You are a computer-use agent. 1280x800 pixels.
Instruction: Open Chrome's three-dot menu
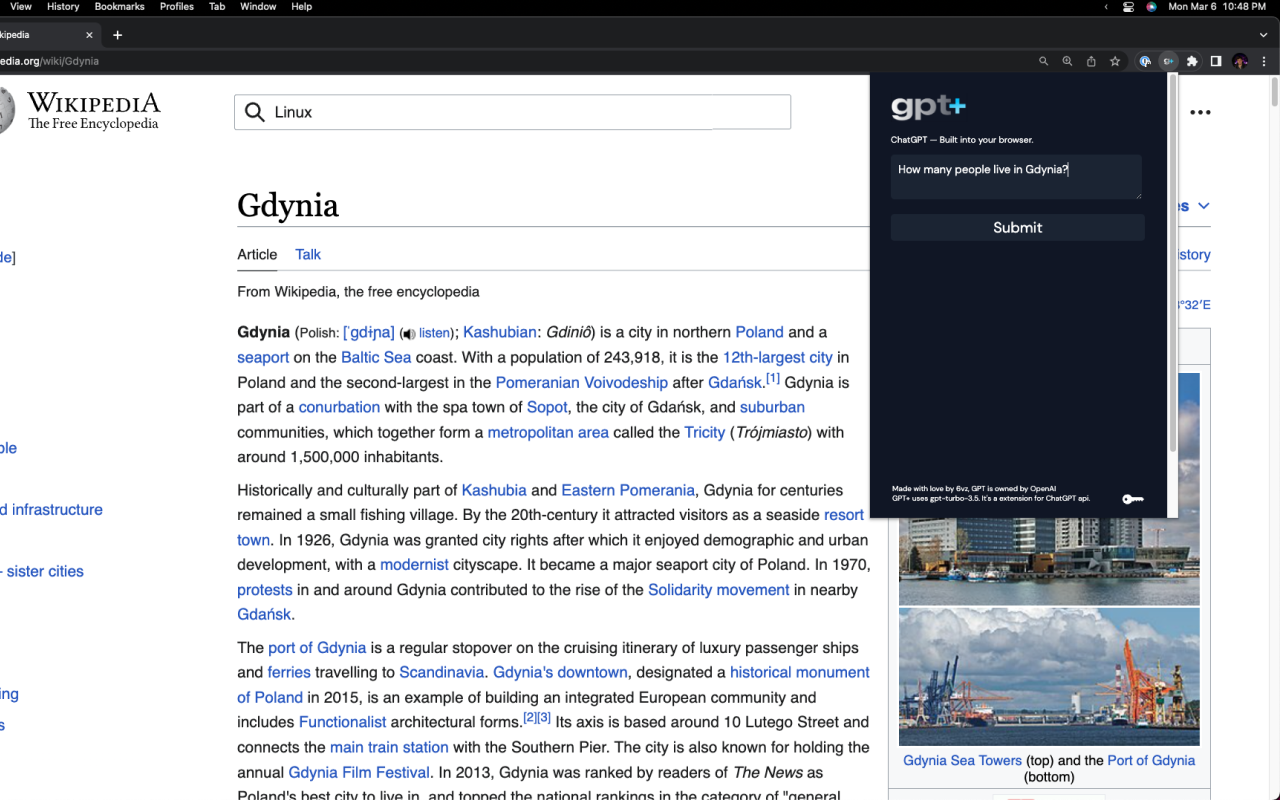point(1264,61)
